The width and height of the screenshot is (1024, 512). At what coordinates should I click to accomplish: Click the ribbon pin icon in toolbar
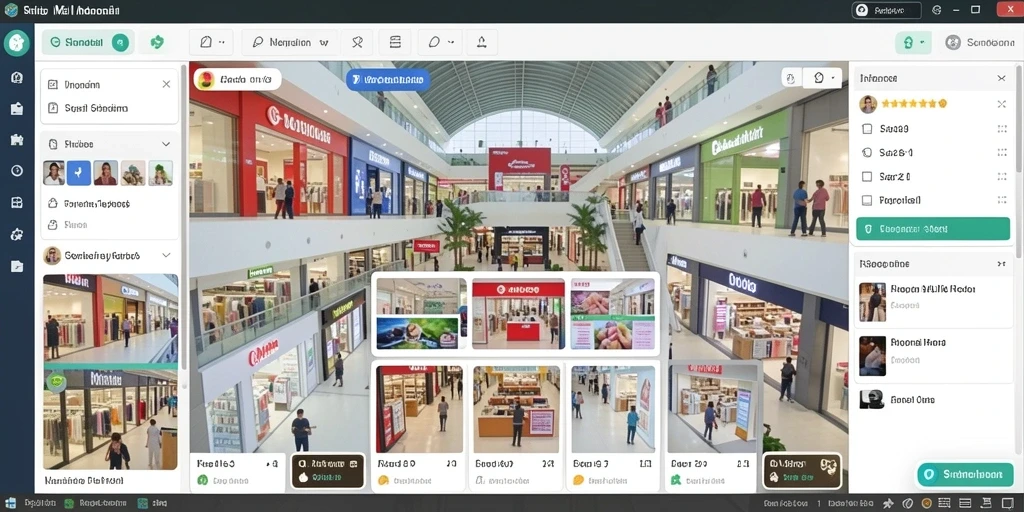[x=357, y=42]
